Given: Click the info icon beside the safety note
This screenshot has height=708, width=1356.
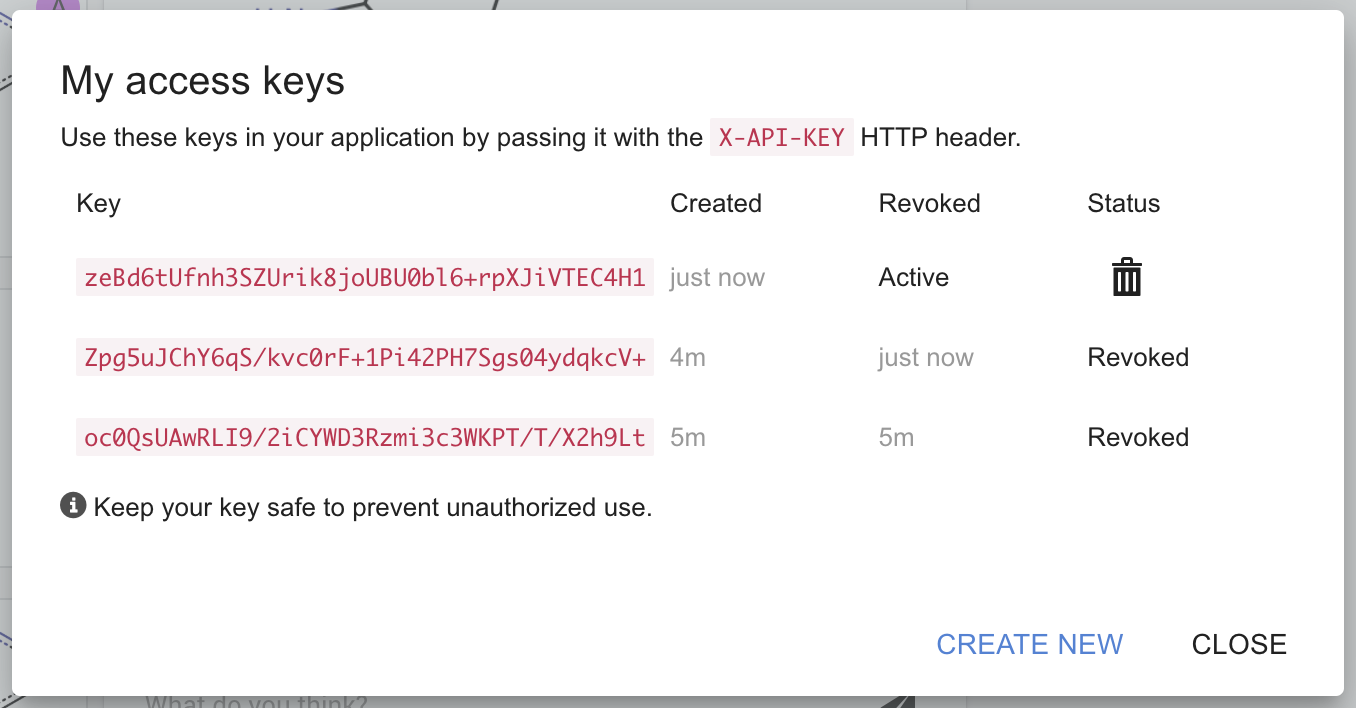Looking at the screenshot, I should click(x=70, y=506).
